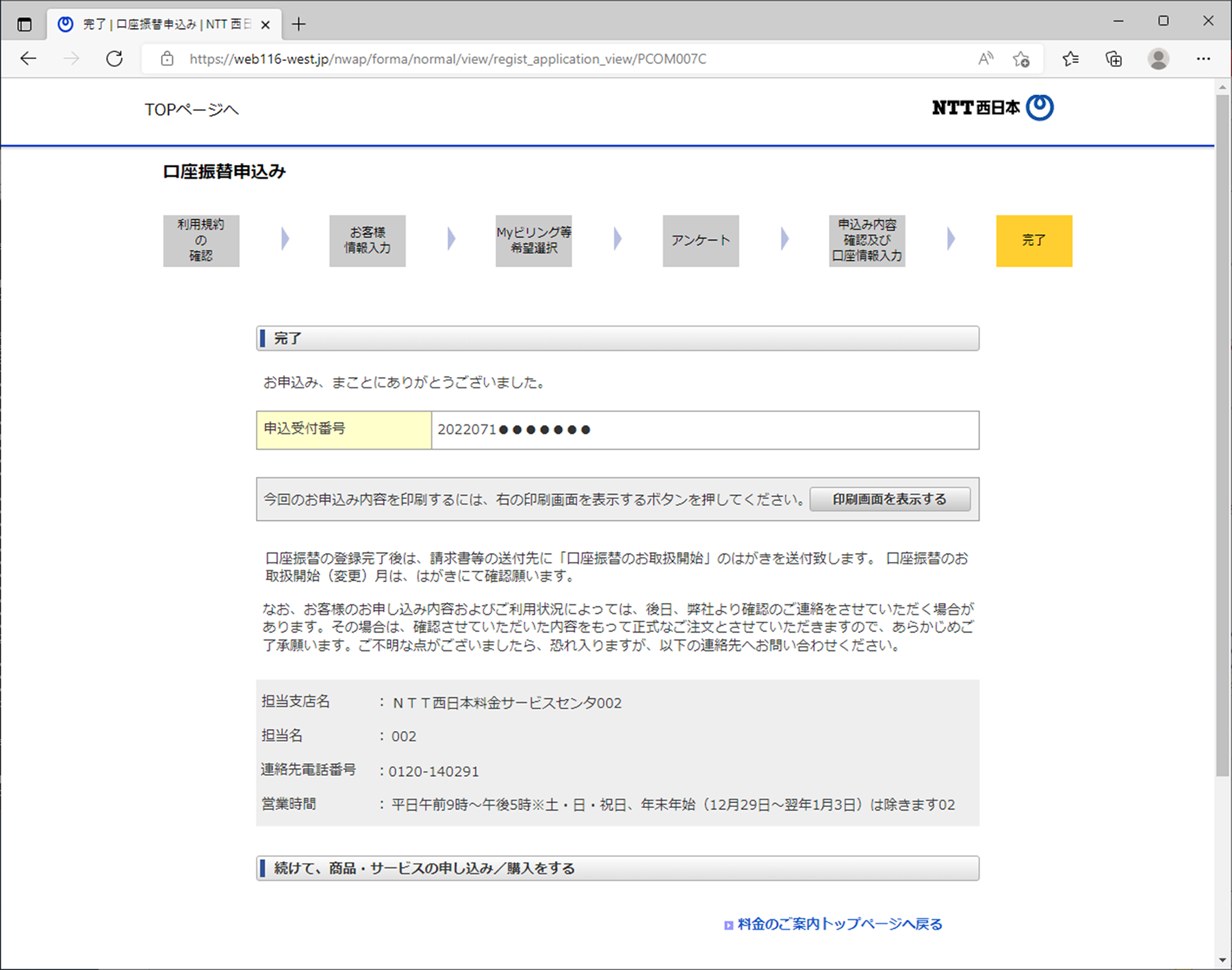Click the 完了 step in the progress flow
This screenshot has height=970, width=1232.
coord(1034,240)
